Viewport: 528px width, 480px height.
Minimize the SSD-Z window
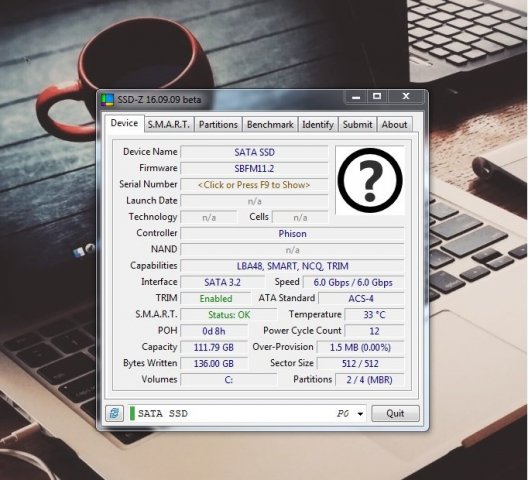(x=356, y=97)
